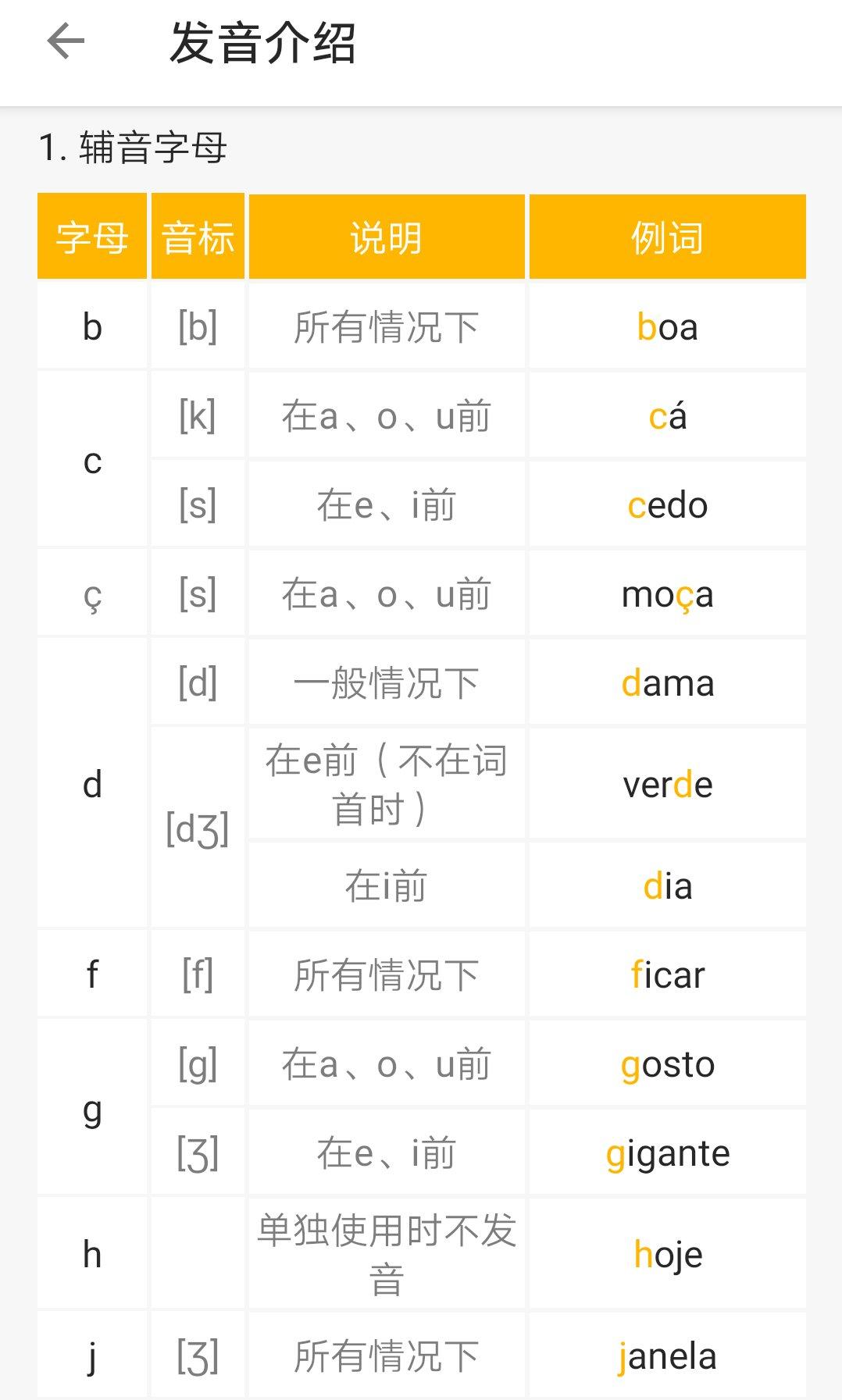Tap the example word boa
842x1400 pixels.
click(x=668, y=328)
